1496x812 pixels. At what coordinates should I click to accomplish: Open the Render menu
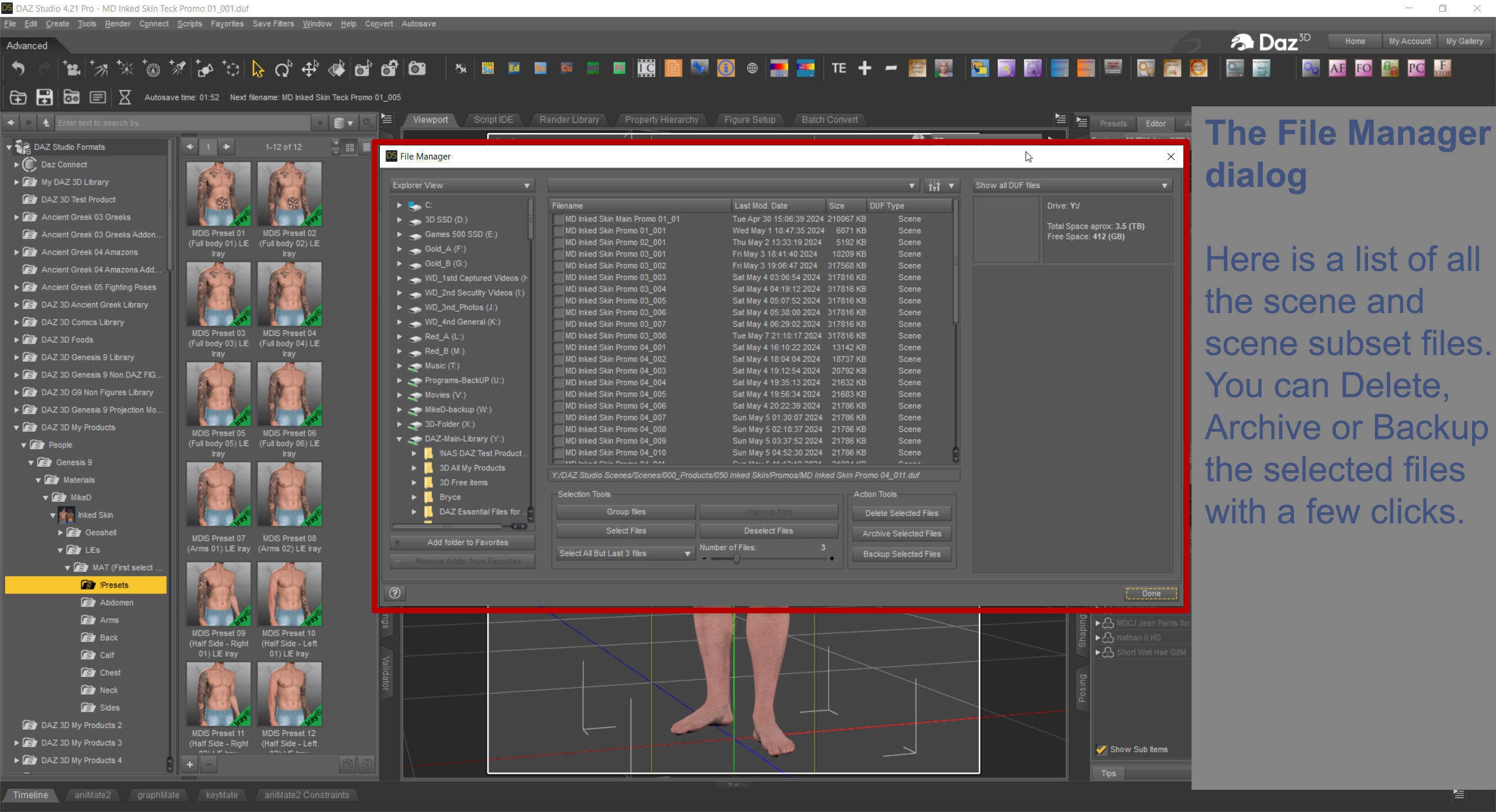coord(117,24)
